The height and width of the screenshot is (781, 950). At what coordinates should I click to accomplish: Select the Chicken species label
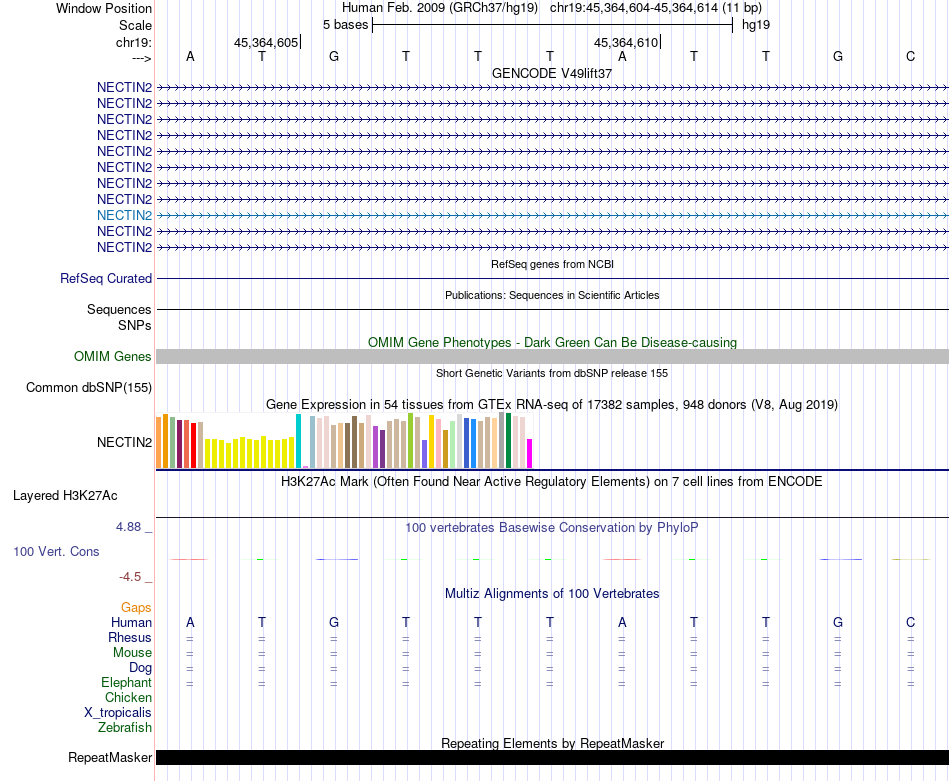pos(128,698)
